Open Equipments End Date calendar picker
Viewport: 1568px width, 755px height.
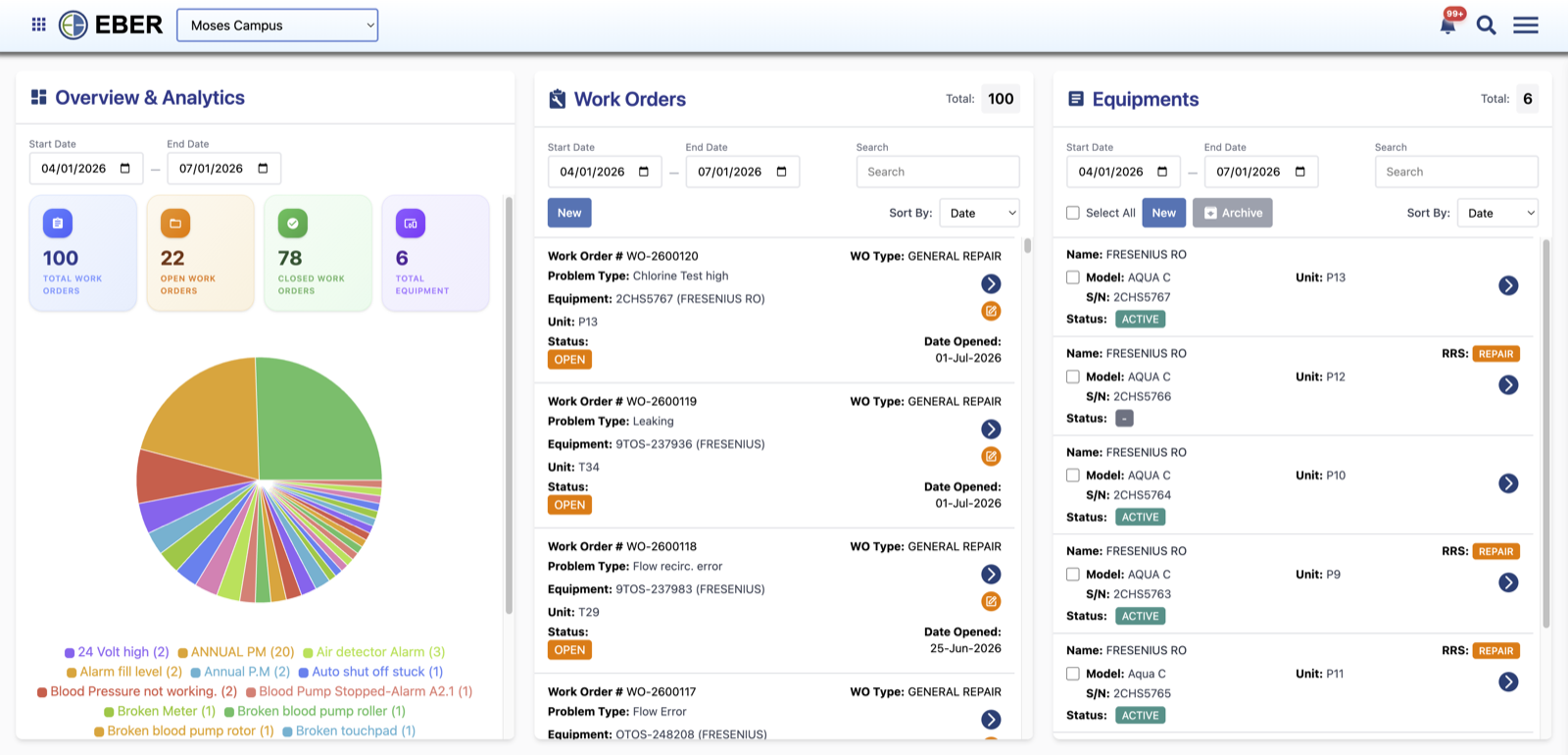point(1300,172)
